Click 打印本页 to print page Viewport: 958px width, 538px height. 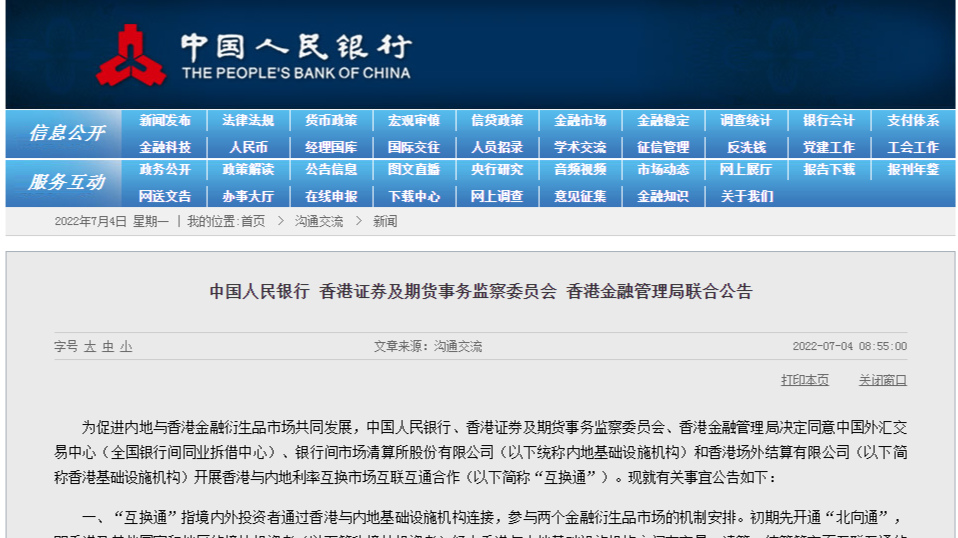coord(805,380)
